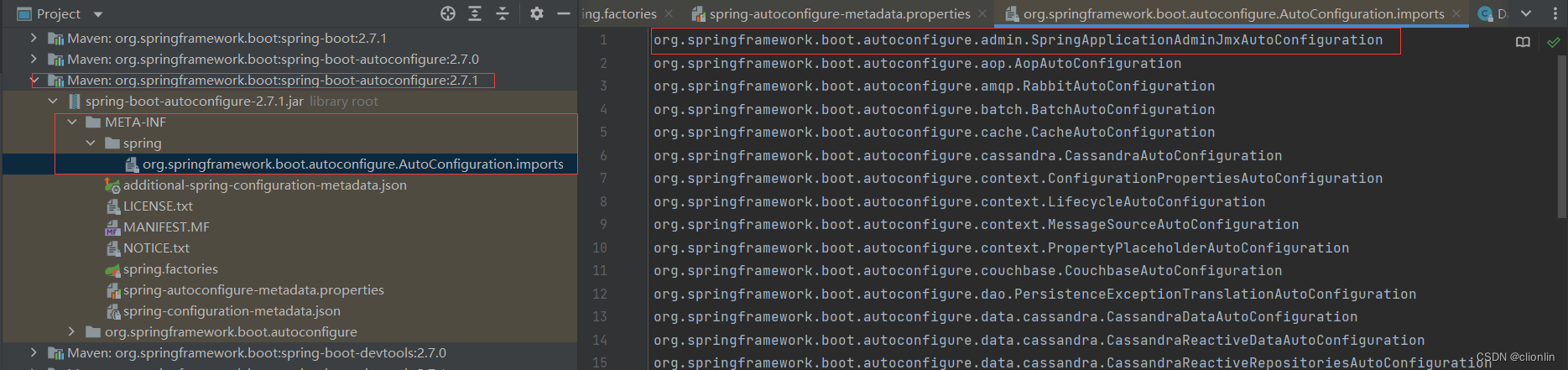
Task: Expand Maven spring-boot-autoconfigure:2.7.0 library
Action: pyautogui.click(x=33, y=59)
